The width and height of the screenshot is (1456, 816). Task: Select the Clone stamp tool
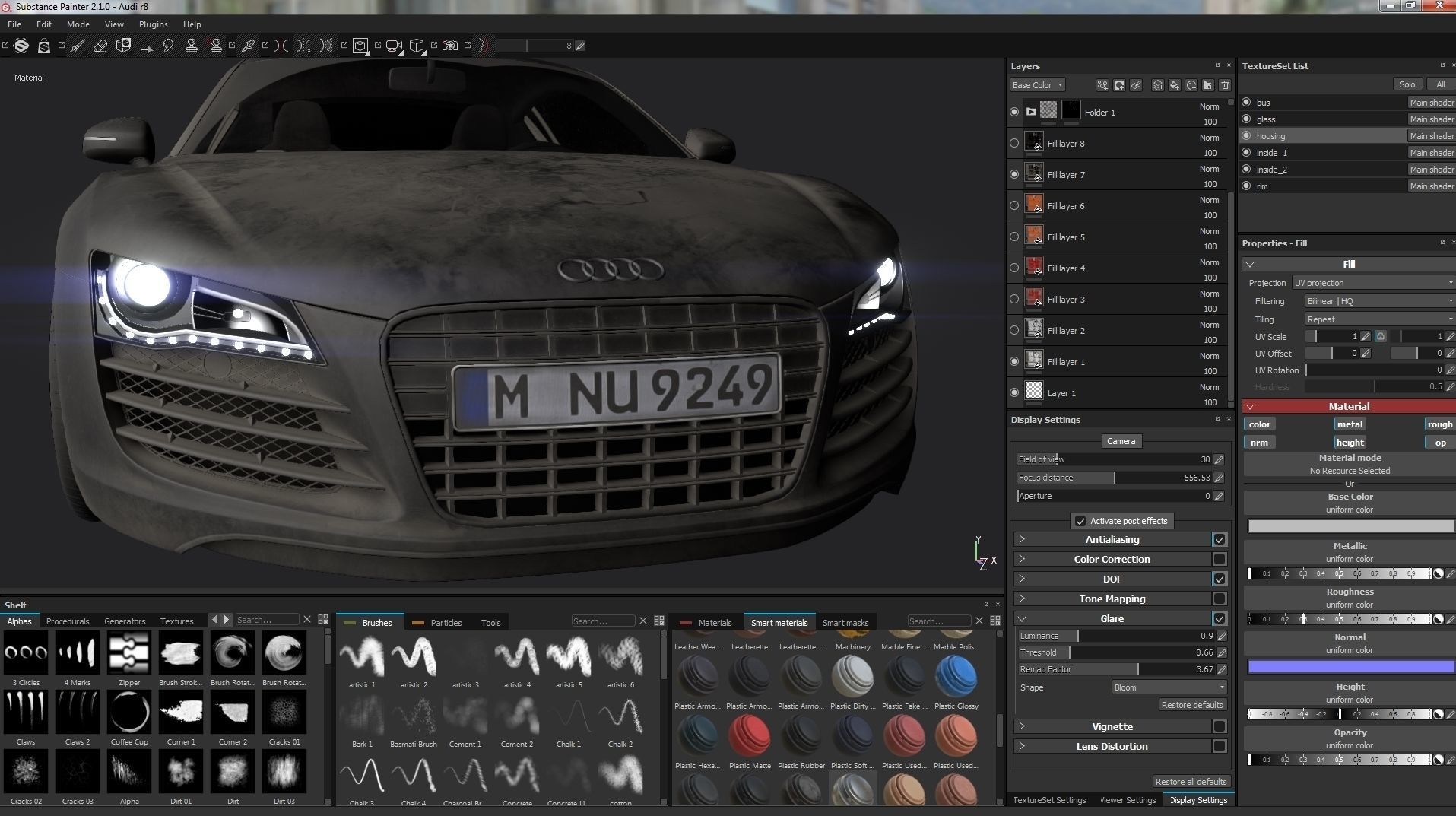coord(192,46)
